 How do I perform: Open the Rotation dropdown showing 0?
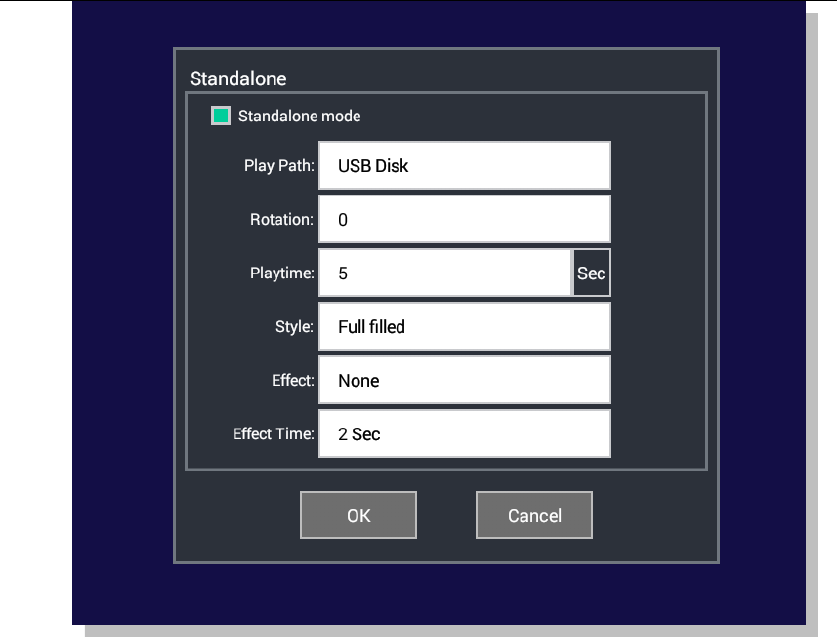click(464, 219)
